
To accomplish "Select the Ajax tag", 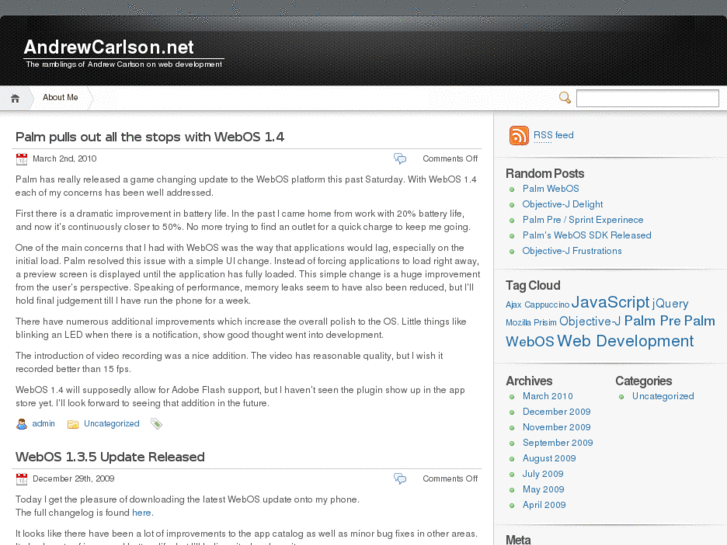I will coord(513,305).
